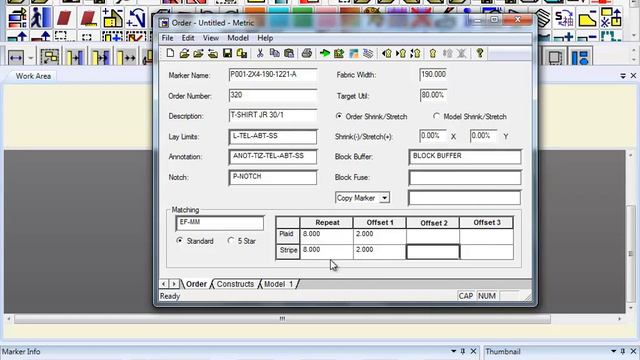Click the Notch field P-NOTCH
The height and width of the screenshot is (360, 640).
coord(273,178)
